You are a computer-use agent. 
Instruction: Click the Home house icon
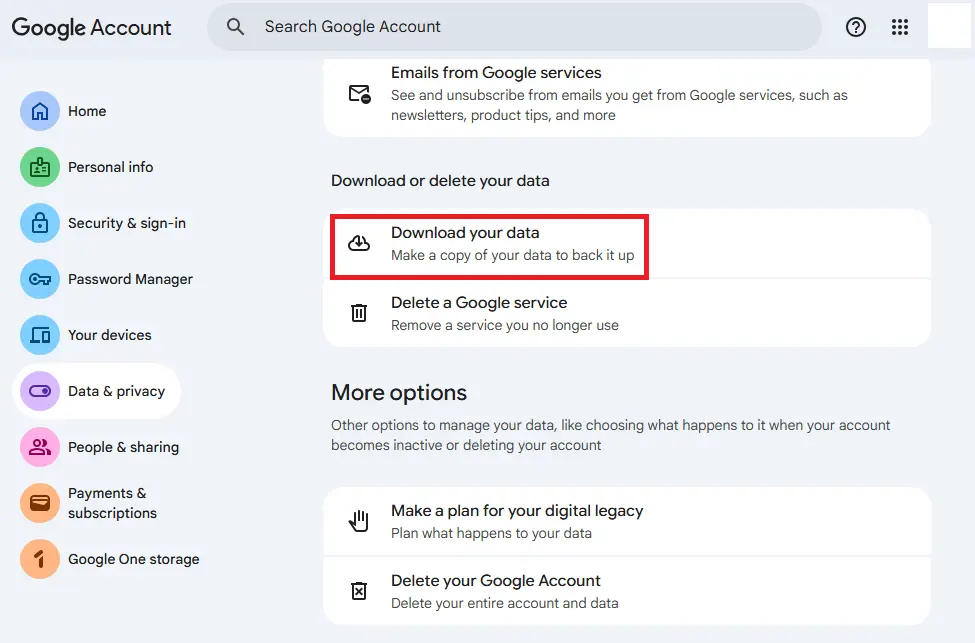pos(39,111)
